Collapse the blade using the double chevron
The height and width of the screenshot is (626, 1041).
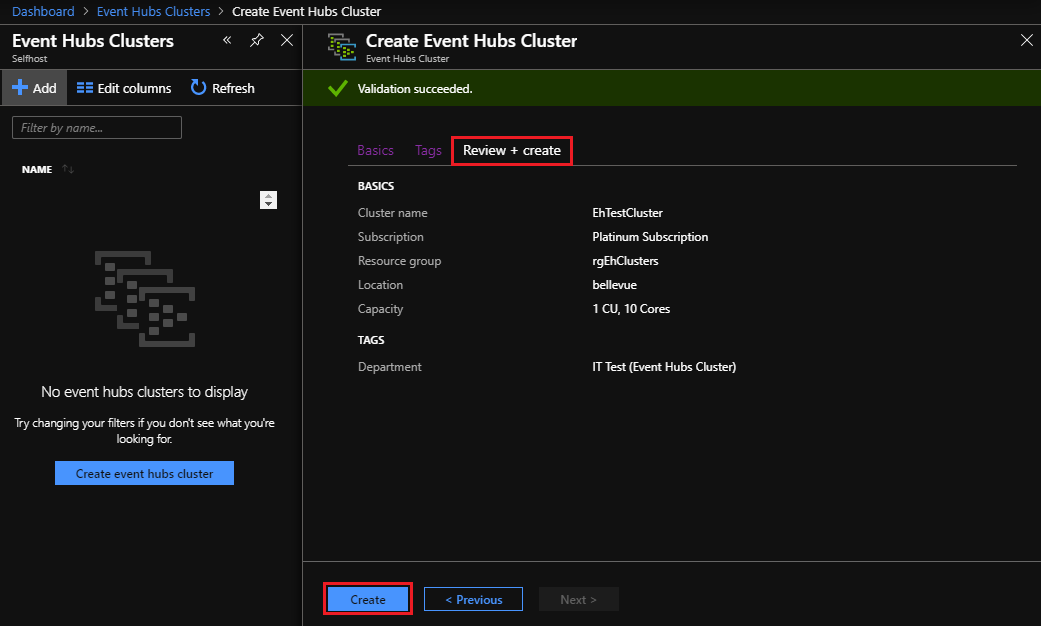(227, 40)
